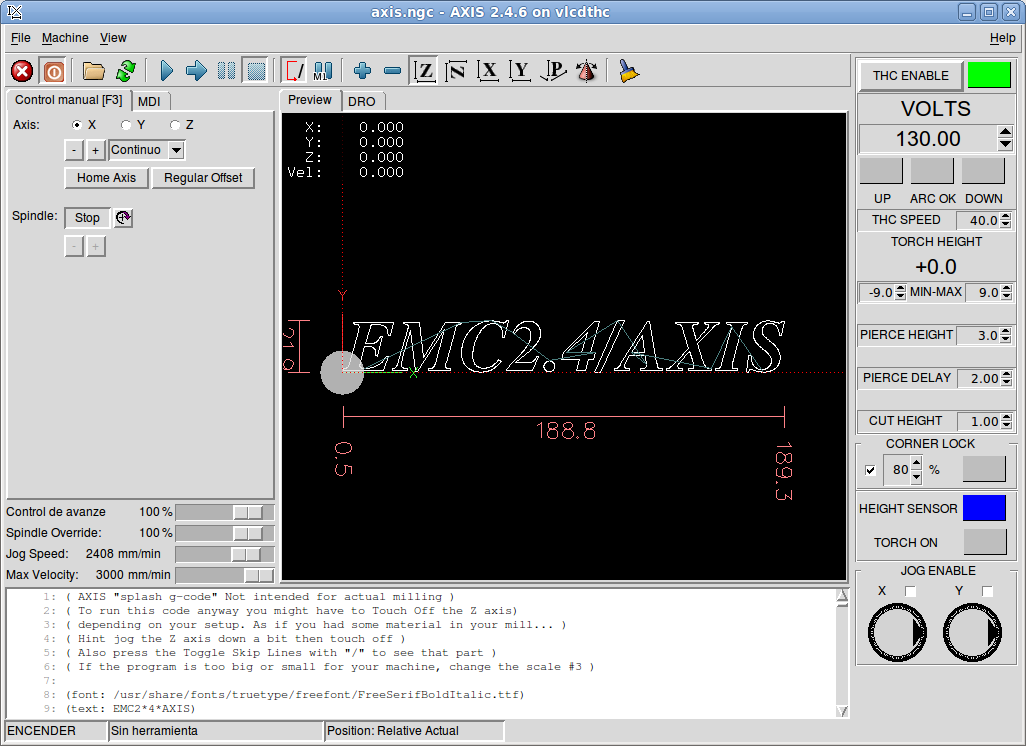This screenshot has height=746, width=1026.
Task: Open the File menu
Action: 21,38
